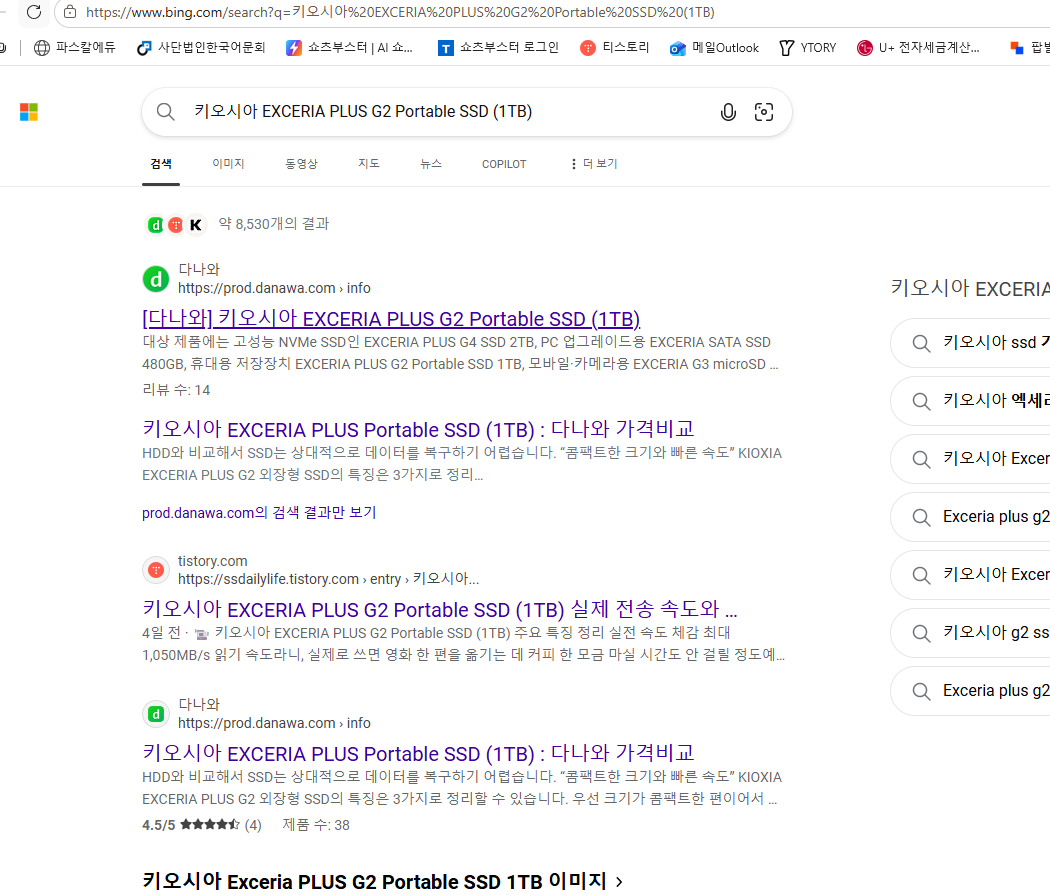1050x895 pixels.
Task: Click the black K source icon near result count
Action: (x=196, y=225)
